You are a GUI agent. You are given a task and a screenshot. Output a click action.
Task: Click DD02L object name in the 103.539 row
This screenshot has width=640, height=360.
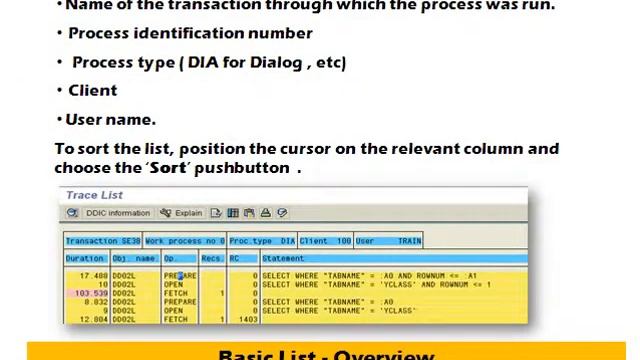[x=124, y=293]
